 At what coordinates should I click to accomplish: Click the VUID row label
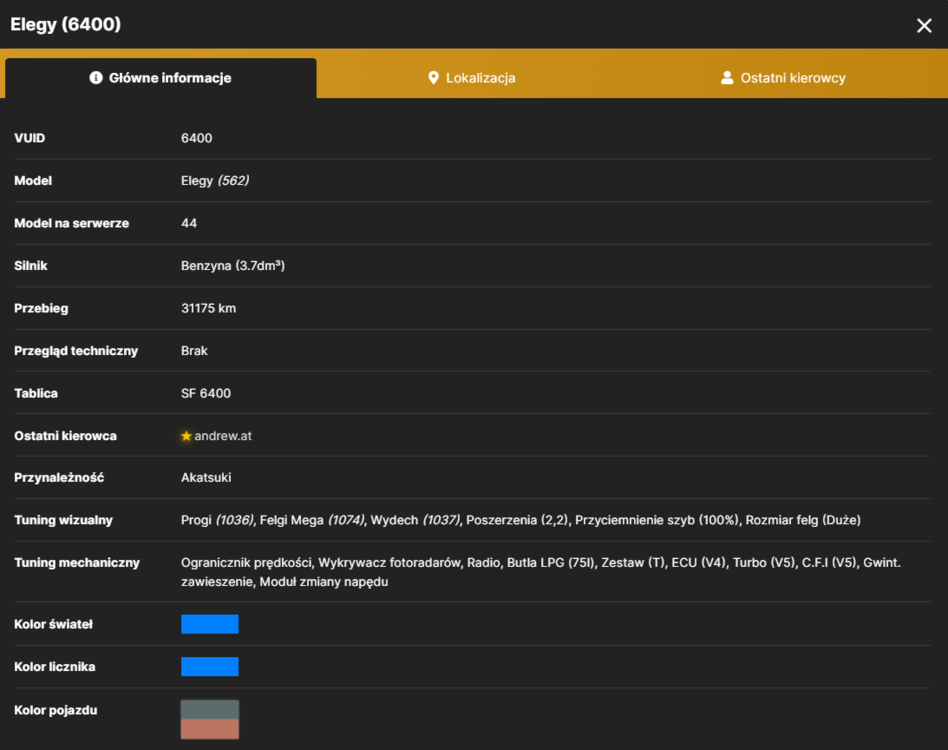[x=30, y=138]
